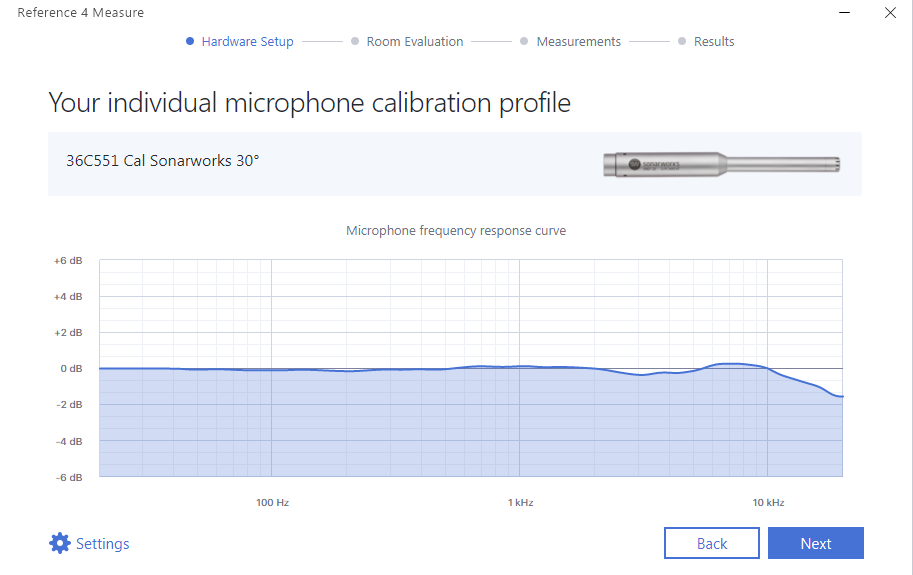
Task: Minimize the Reference 4 Measure window
Action: click(x=845, y=13)
